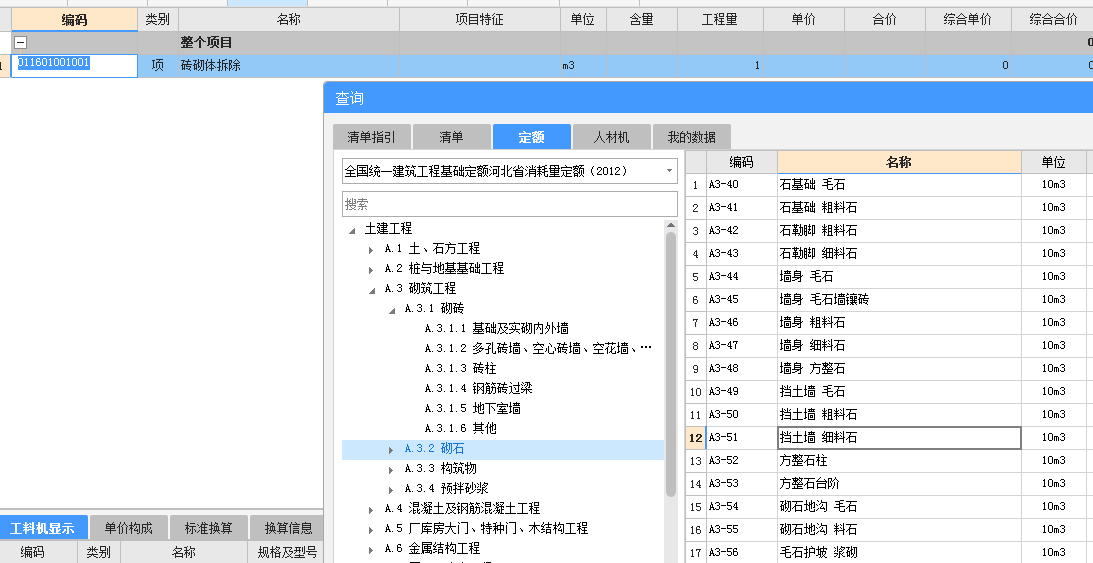Click the main table 工程量 column header
This screenshot has width=1093, height=563.
click(x=719, y=20)
